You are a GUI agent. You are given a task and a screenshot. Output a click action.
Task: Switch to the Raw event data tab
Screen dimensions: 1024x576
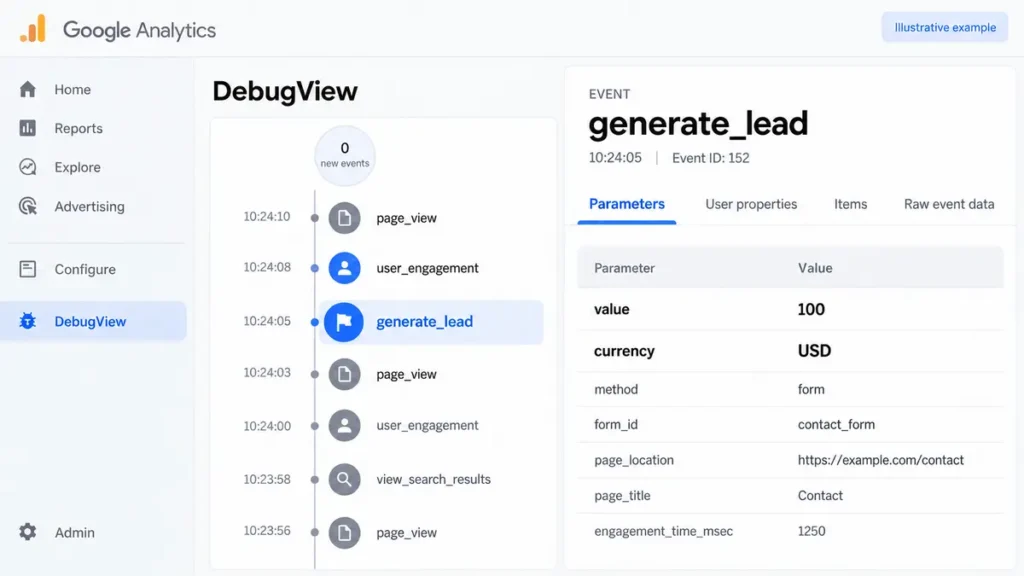coord(949,204)
